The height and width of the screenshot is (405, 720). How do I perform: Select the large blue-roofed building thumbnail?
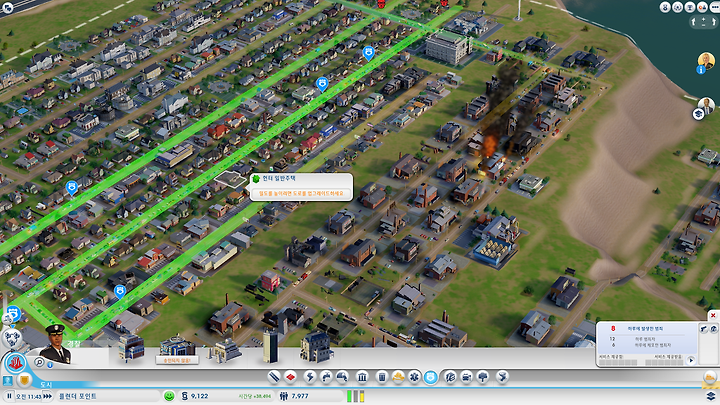tap(316, 347)
